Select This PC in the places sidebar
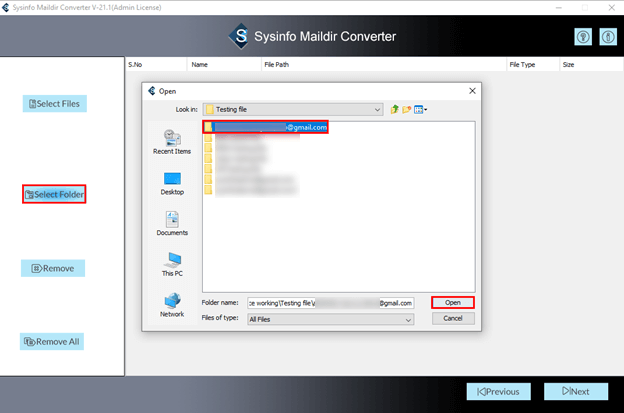This screenshot has width=624, height=413. [x=172, y=264]
